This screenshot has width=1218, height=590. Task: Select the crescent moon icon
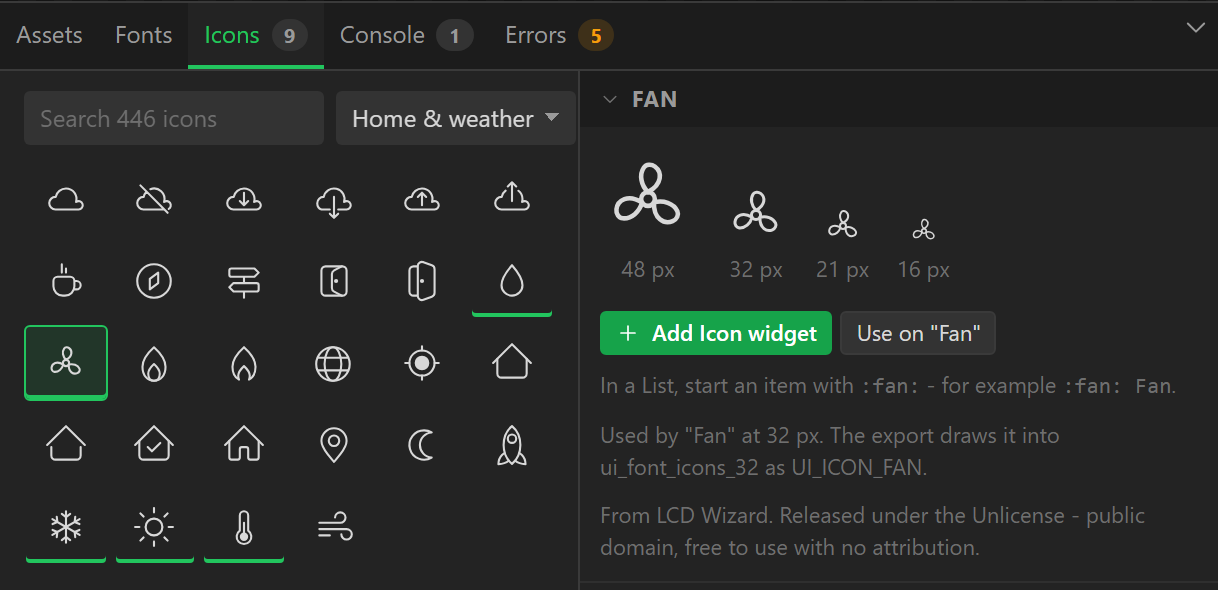click(422, 444)
